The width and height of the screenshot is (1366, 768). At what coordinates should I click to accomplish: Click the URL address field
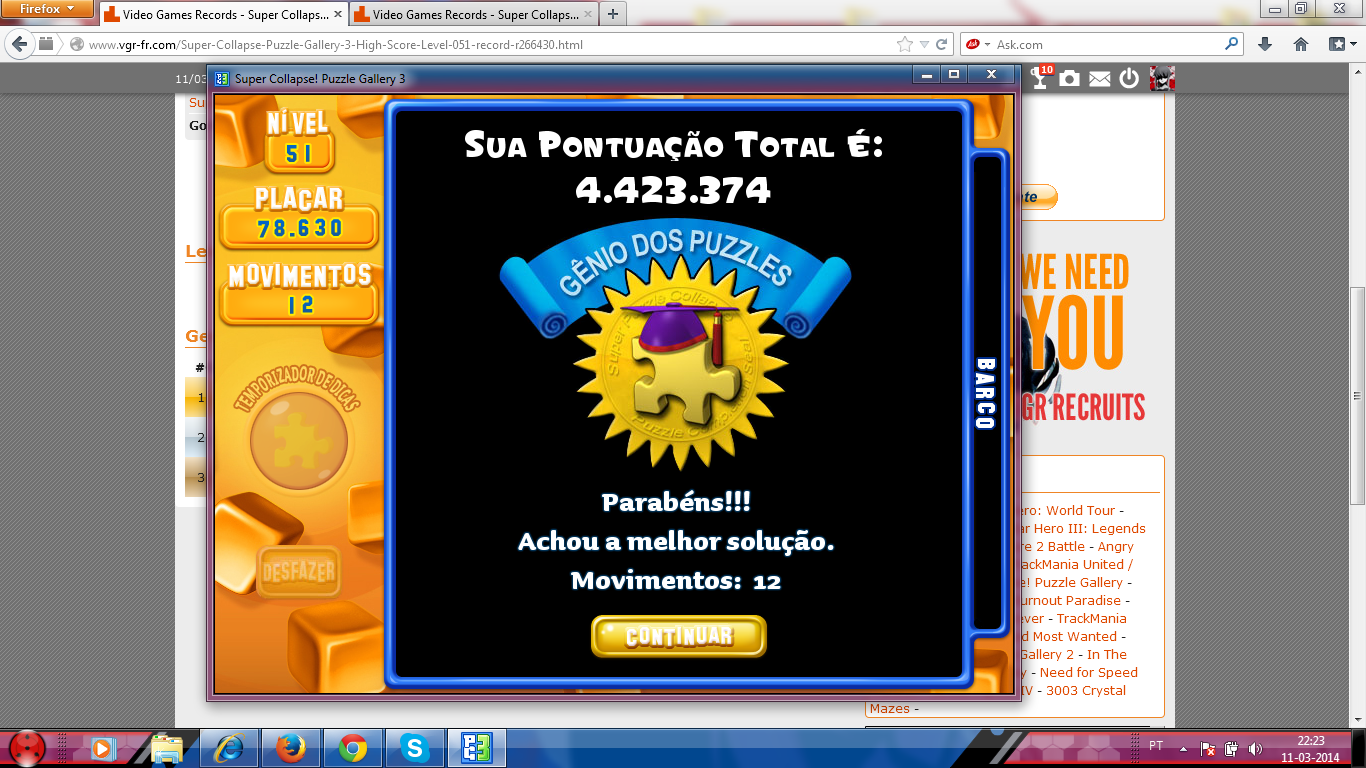480,45
